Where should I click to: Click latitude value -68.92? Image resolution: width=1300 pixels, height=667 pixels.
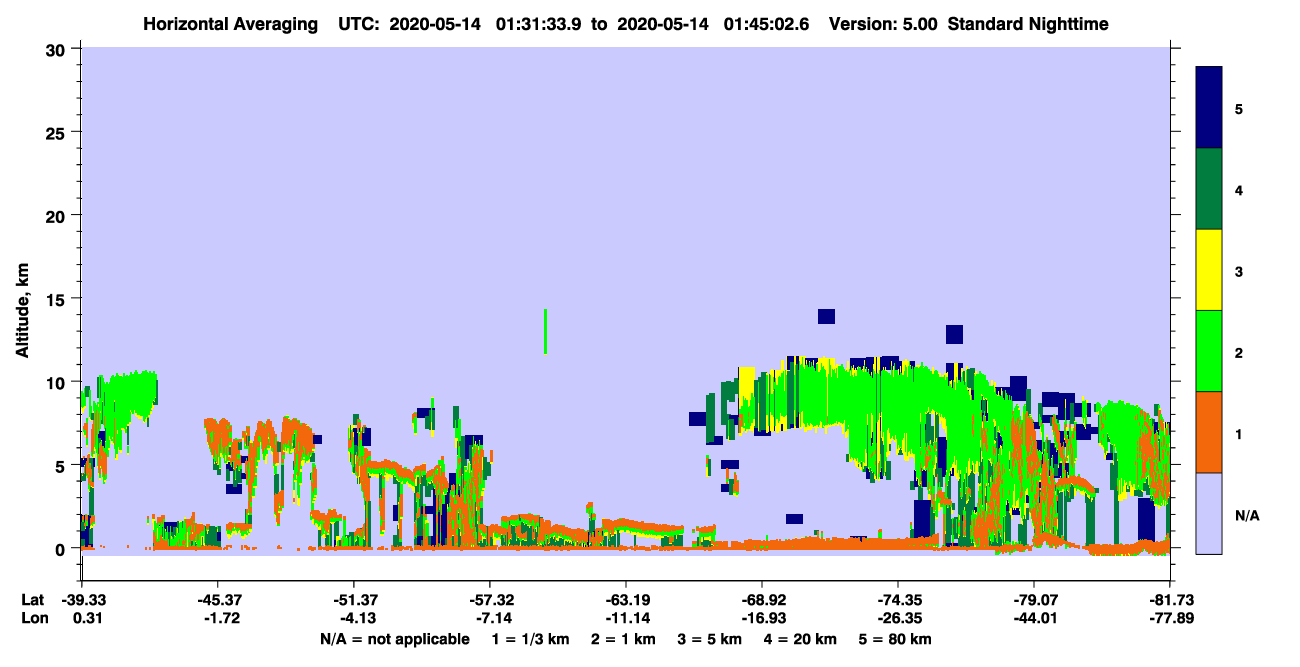[x=762, y=600]
